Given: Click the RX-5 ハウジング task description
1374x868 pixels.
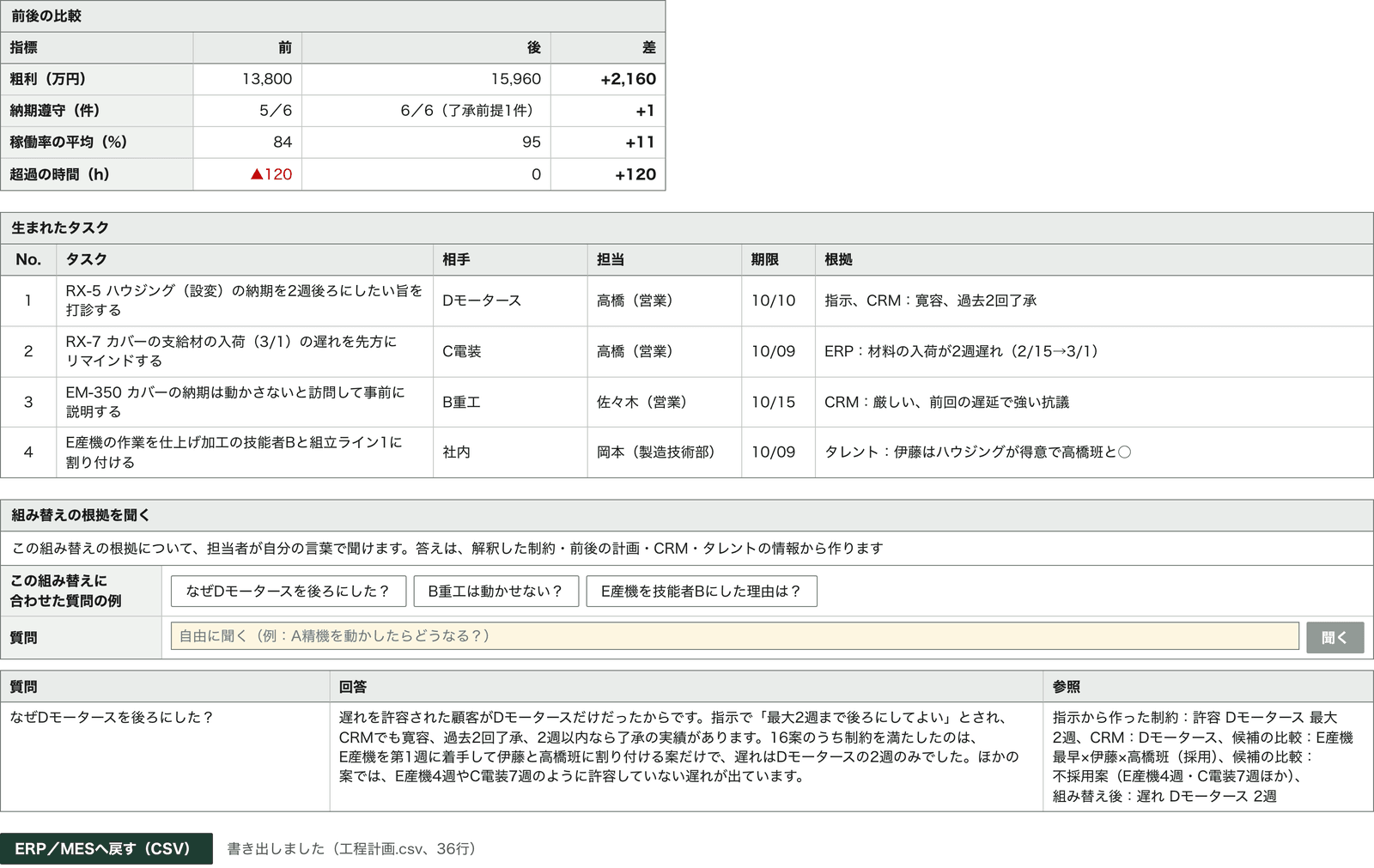Looking at the screenshot, I should click(x=245, y=300).
